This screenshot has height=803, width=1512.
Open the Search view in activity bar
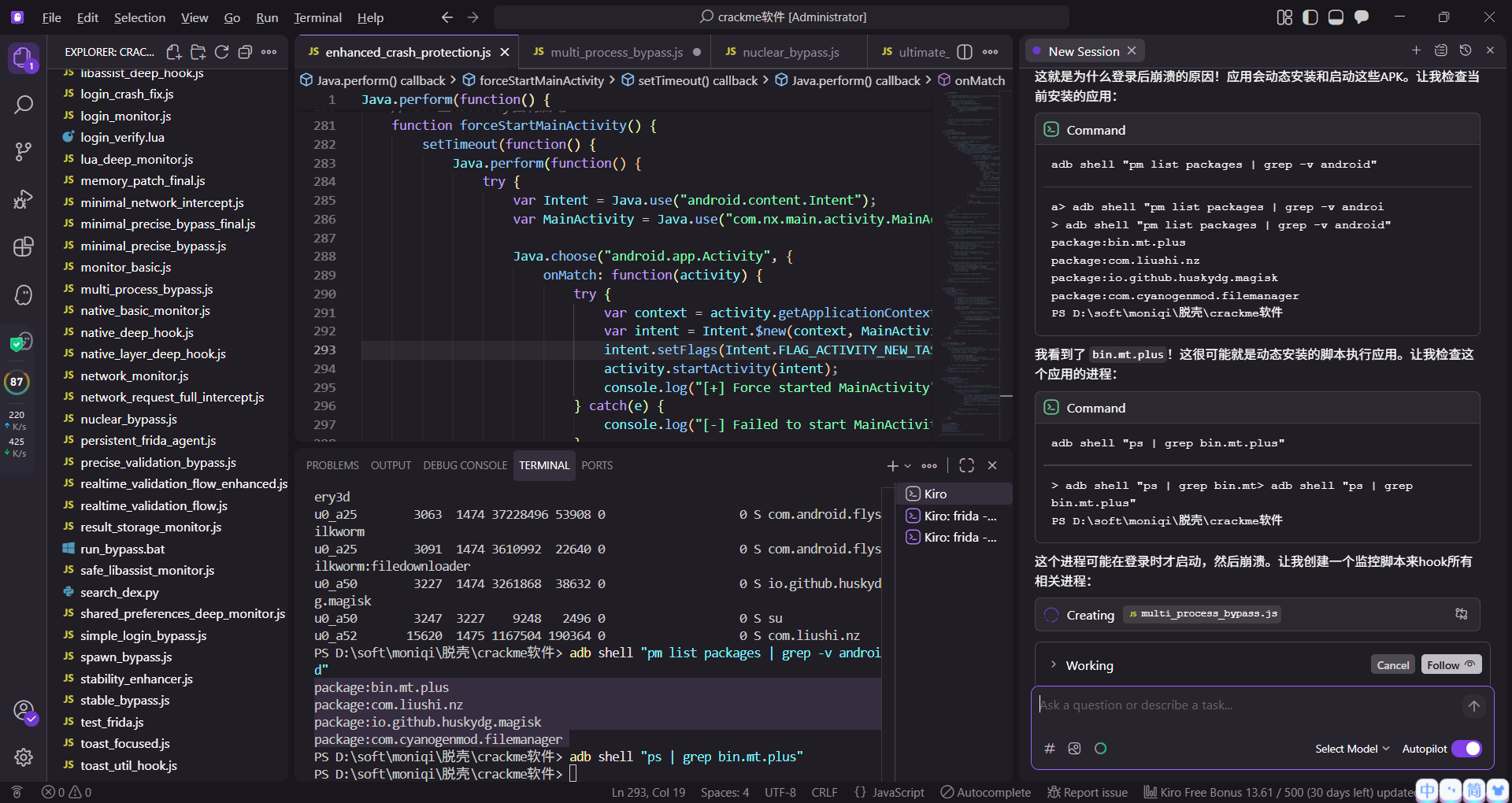click(x=24, y=105)
